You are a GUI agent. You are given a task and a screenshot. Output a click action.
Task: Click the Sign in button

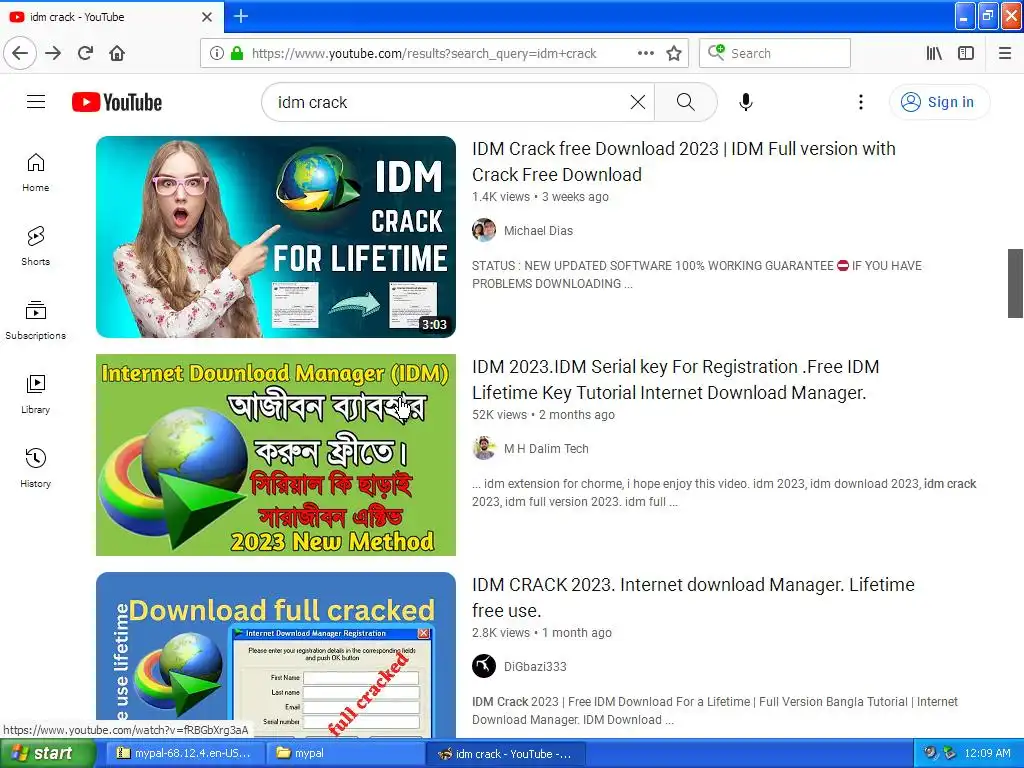coord(938,102)
